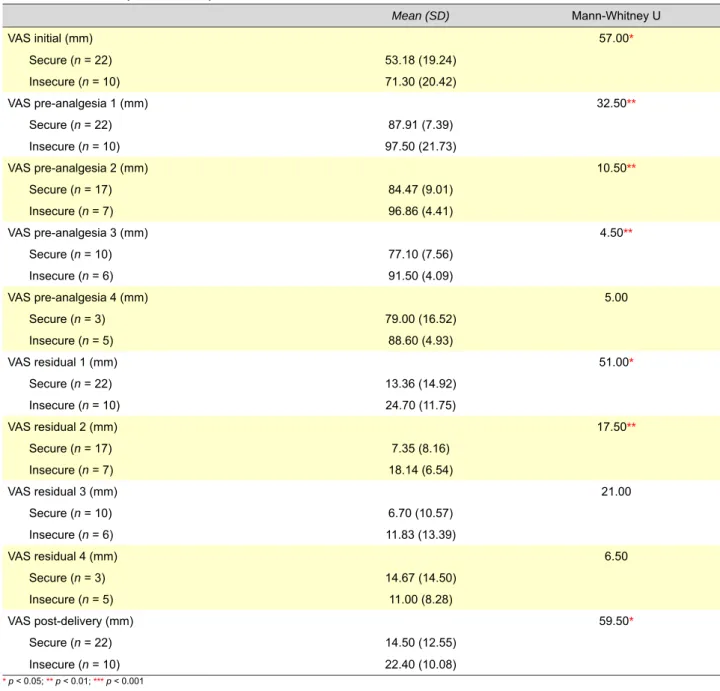The height and width of the screenshot is (691, 720).
Task: Click the VAS residual 1 (mm) label
Action: (x=62, y=362)
